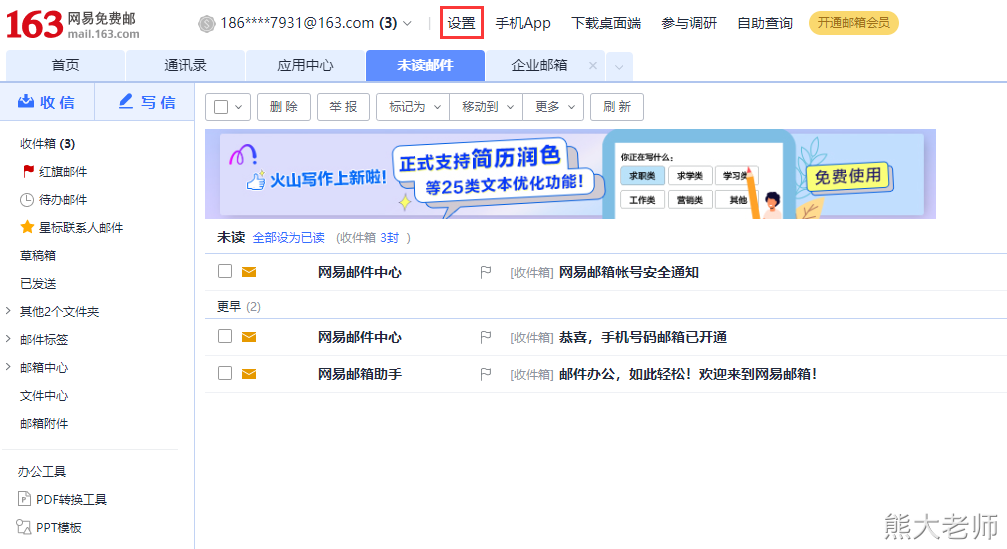Click the 待办邮件 sidebar label
The height and width of the screenshot is (549, 1007).
tap(63, 200)
